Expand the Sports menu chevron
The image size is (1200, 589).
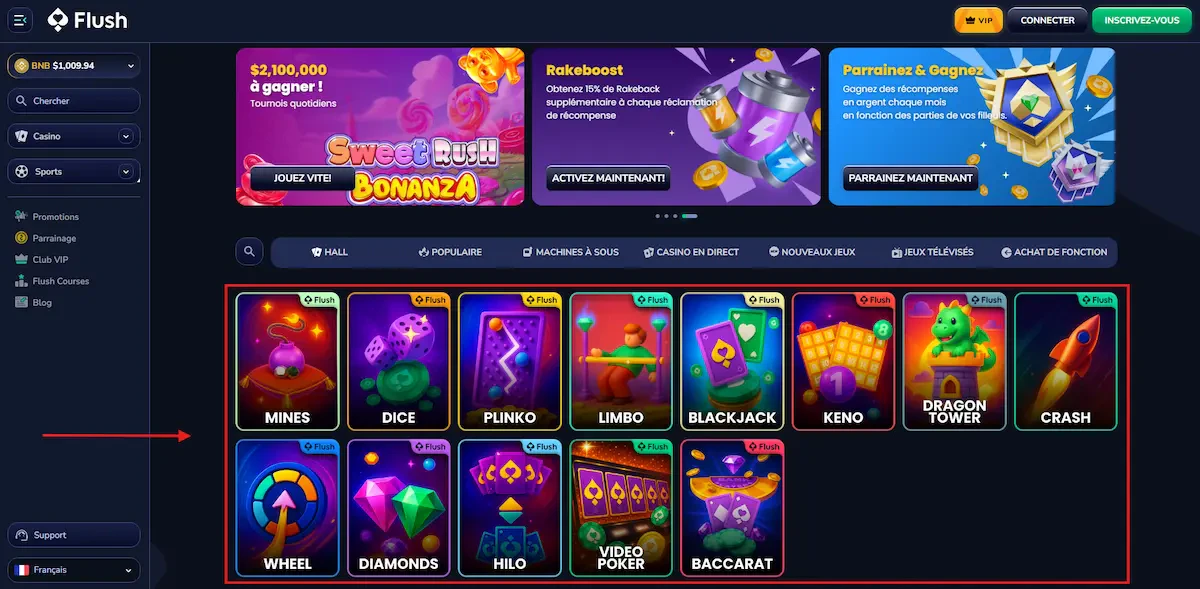tap(126, 172)
